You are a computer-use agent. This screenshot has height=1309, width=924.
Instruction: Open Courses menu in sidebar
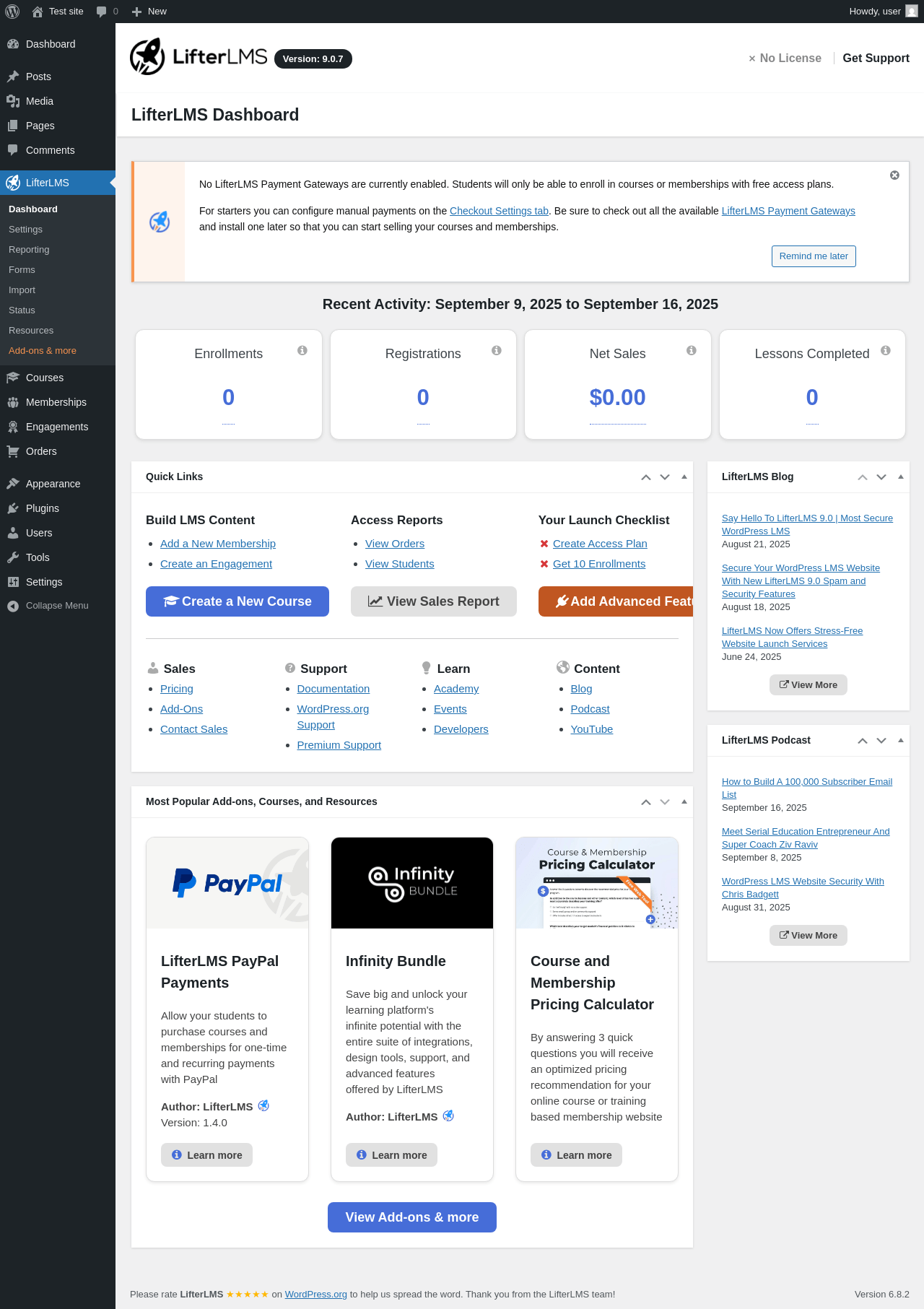tap(58, 378)
